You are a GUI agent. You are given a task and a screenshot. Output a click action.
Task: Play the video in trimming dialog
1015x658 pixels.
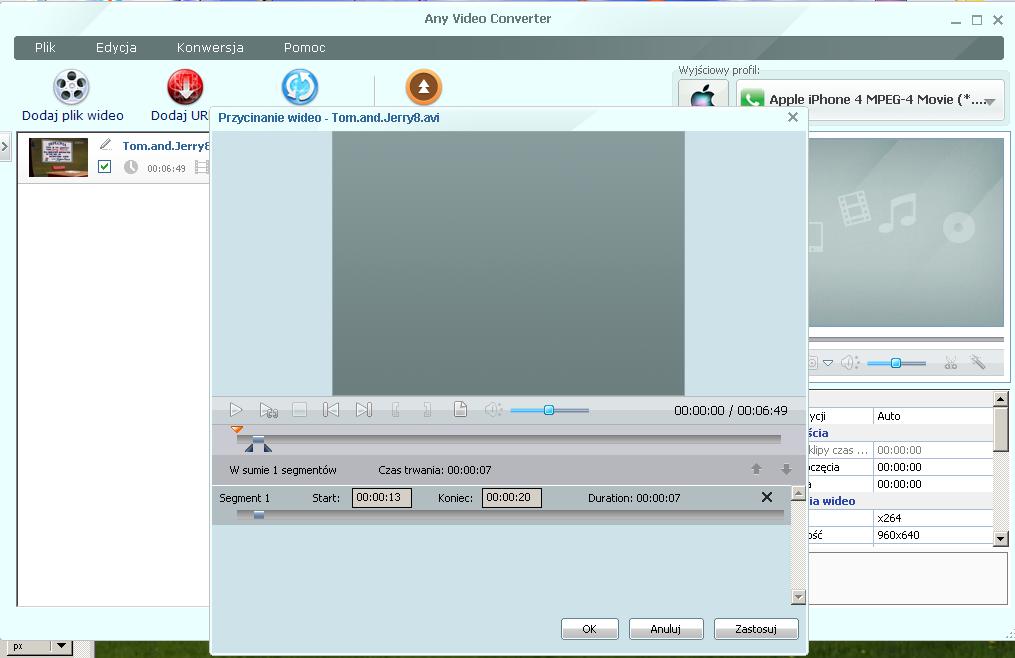click(236, 410)
